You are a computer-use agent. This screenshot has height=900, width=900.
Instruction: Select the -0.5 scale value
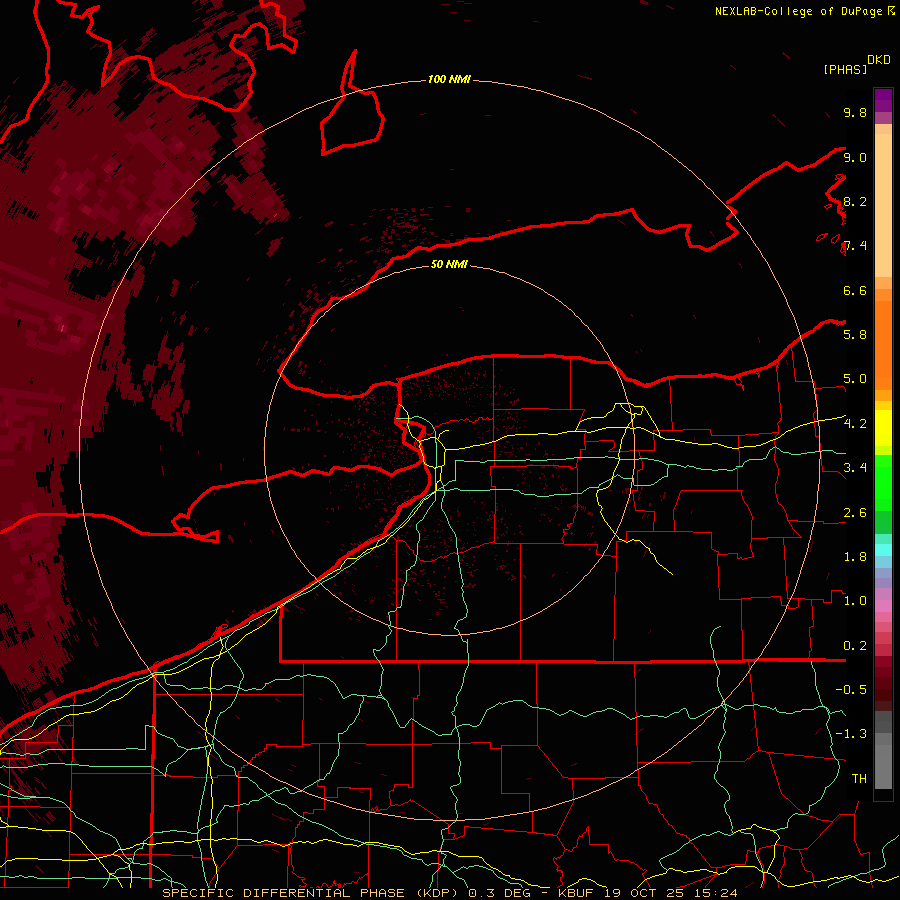(x=851, y=689)
